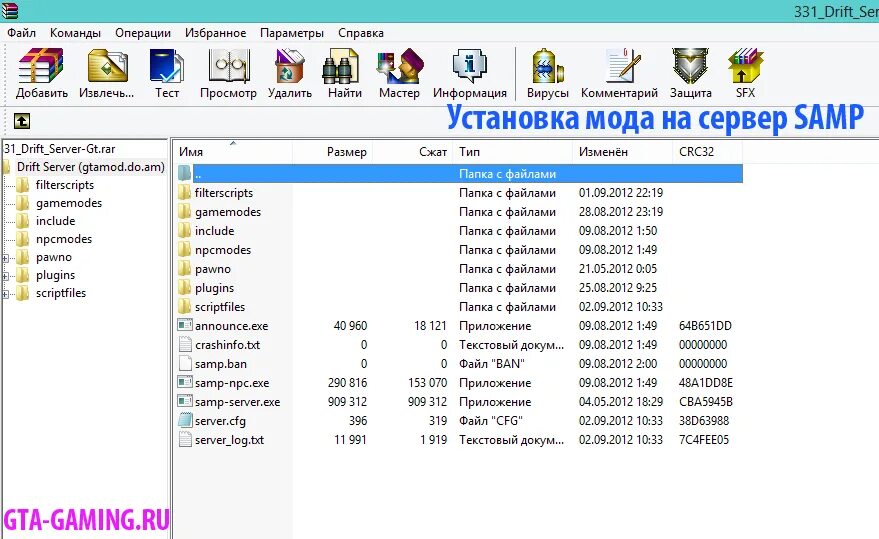Viewport: 879px width, 539px height.
Task: Select the samp-server.exe file name
Action: point(238,402)
